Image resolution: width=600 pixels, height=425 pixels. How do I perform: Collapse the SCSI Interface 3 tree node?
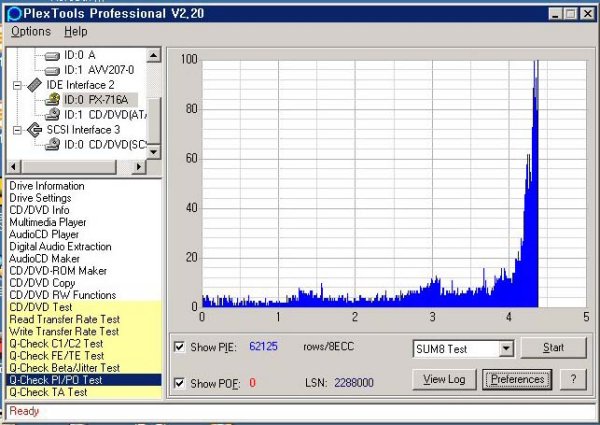tap(17, 130)
